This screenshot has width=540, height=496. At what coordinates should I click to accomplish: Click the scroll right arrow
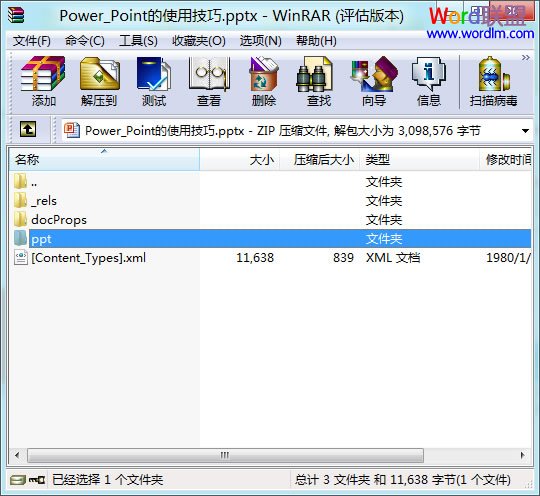point(523,455)
